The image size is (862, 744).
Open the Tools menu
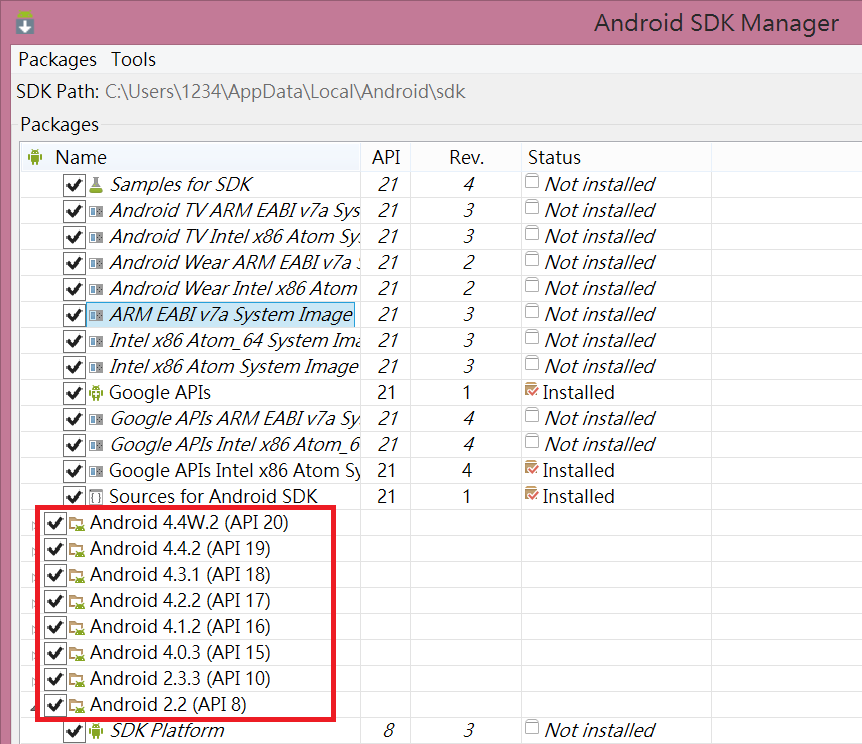click(133, 59)
